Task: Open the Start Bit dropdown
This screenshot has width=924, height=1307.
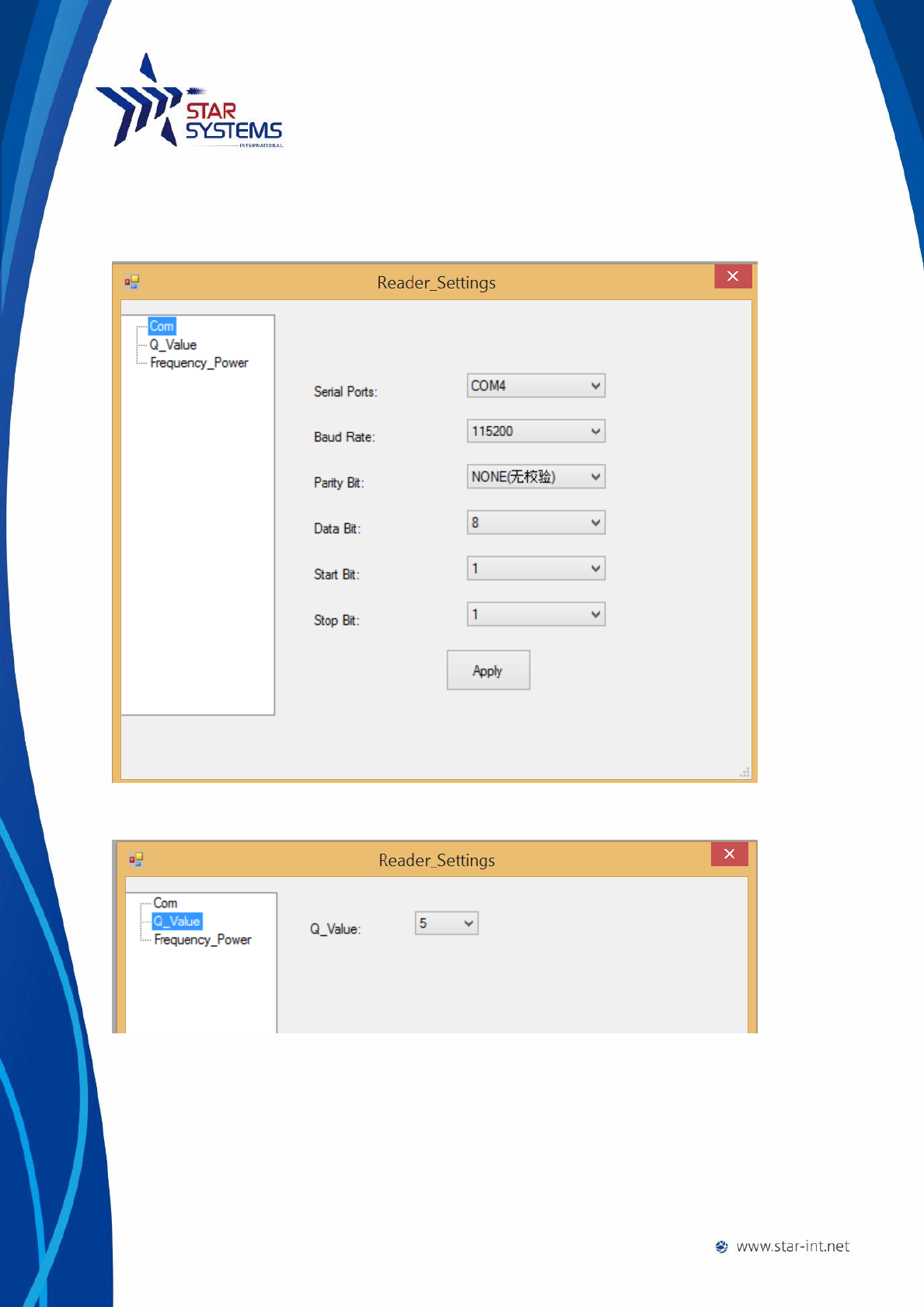Action: [x=535, y=568]
